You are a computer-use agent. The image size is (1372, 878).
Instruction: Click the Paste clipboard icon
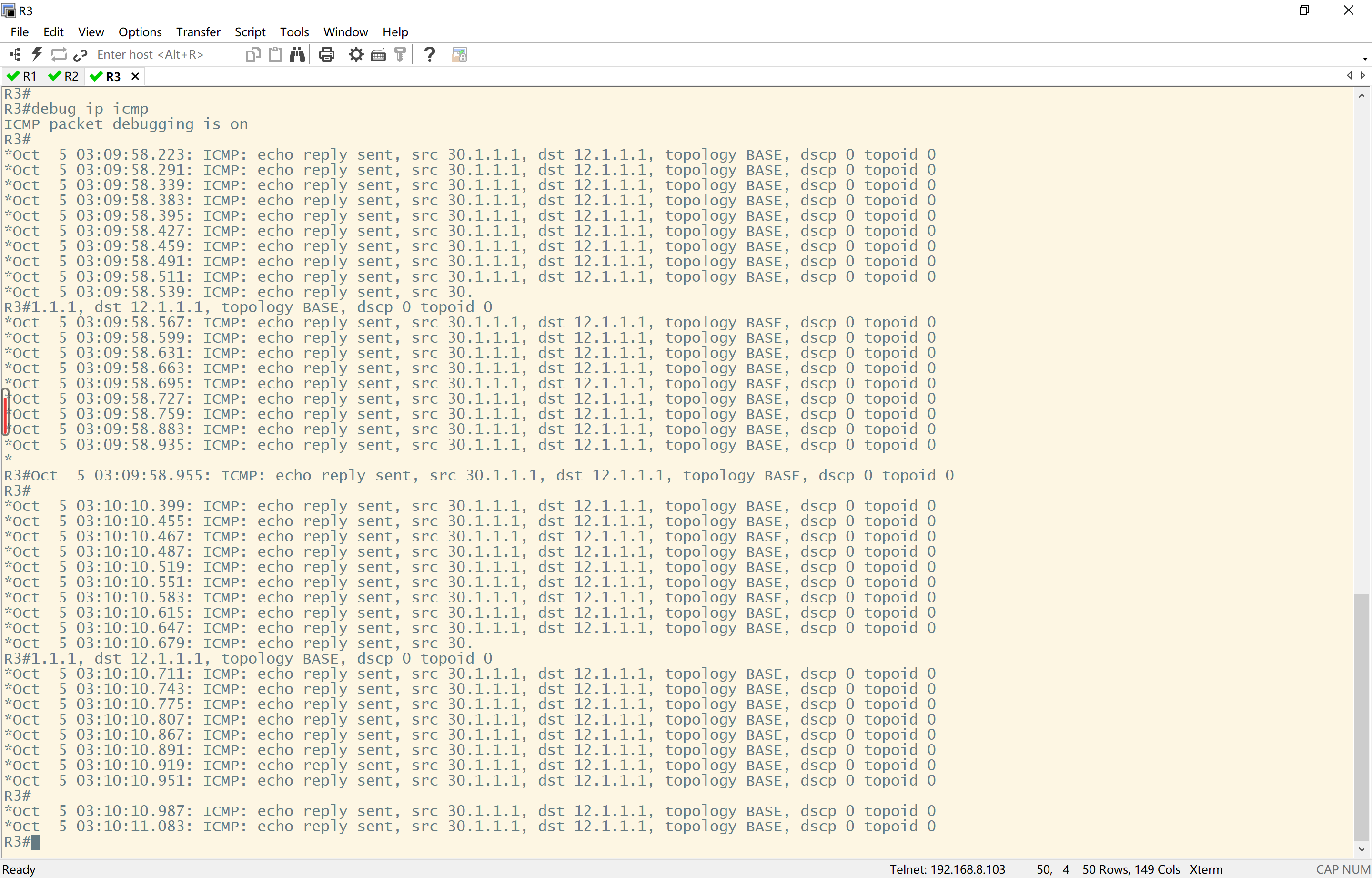coord(275,55)
